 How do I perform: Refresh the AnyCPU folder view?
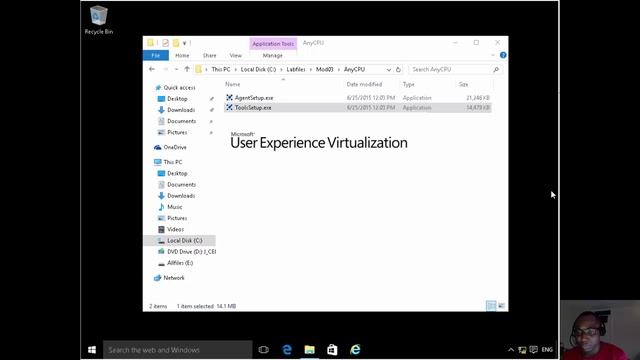[x=398, y=70]
